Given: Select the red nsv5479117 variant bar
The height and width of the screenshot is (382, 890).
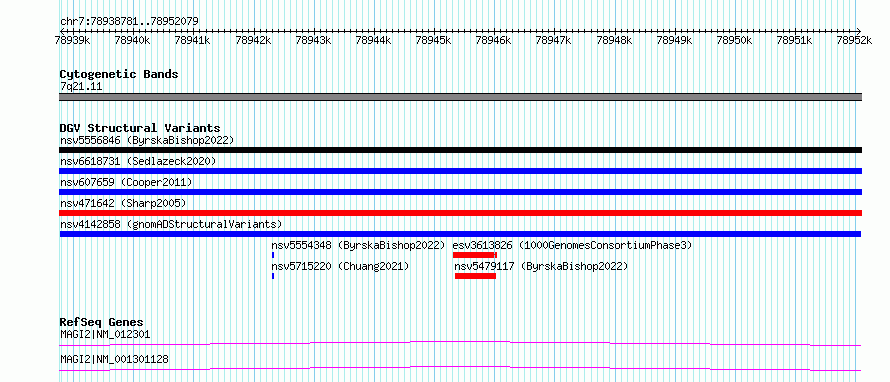Looking at the screenshot, I should click(476, 276).
